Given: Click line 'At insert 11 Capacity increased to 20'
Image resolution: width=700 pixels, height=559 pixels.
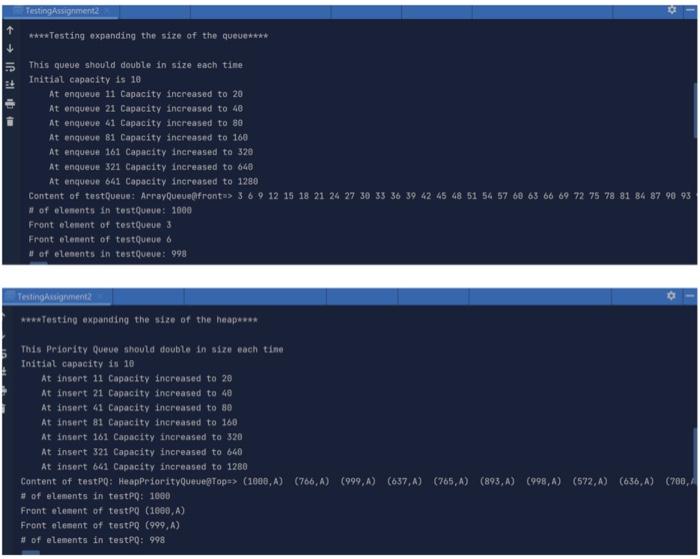Looking at the screenshot, I should [x=137, y=379].
